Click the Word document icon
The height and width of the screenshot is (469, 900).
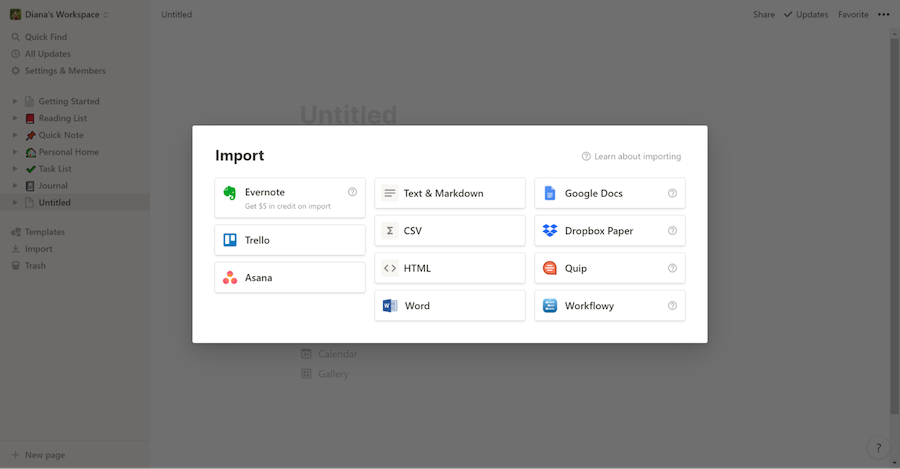[390, 306]
